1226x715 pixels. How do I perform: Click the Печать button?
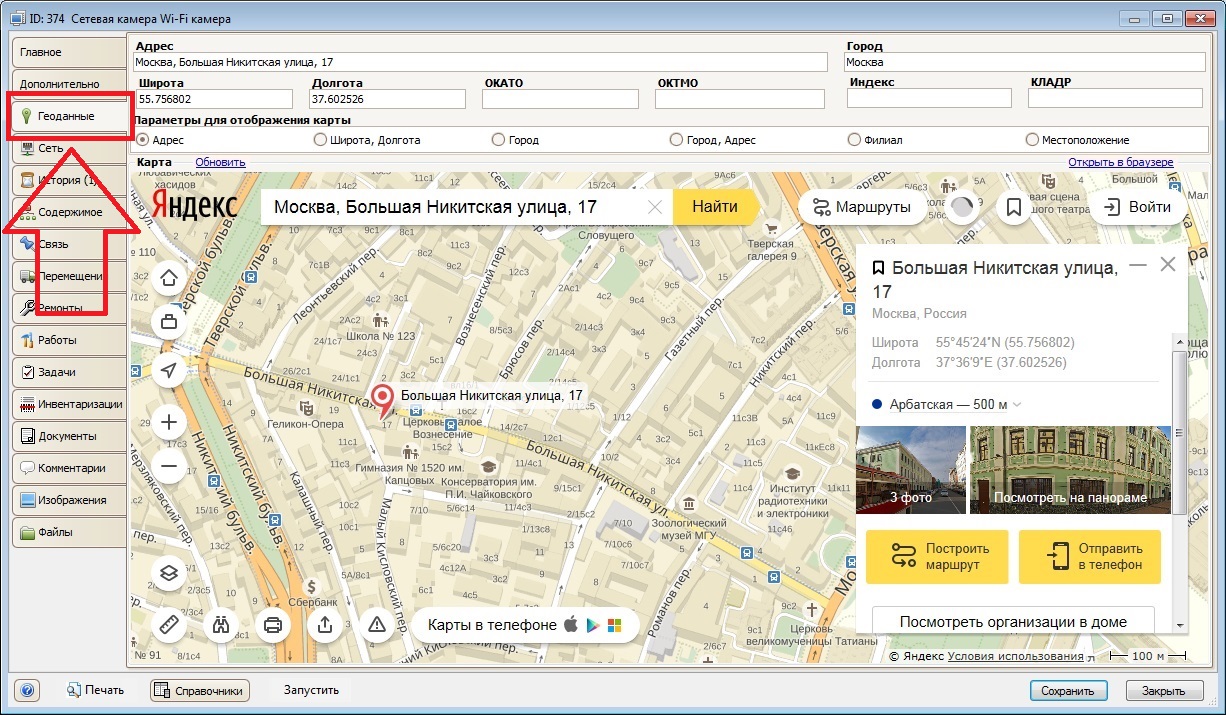click(x=96, y=690)
